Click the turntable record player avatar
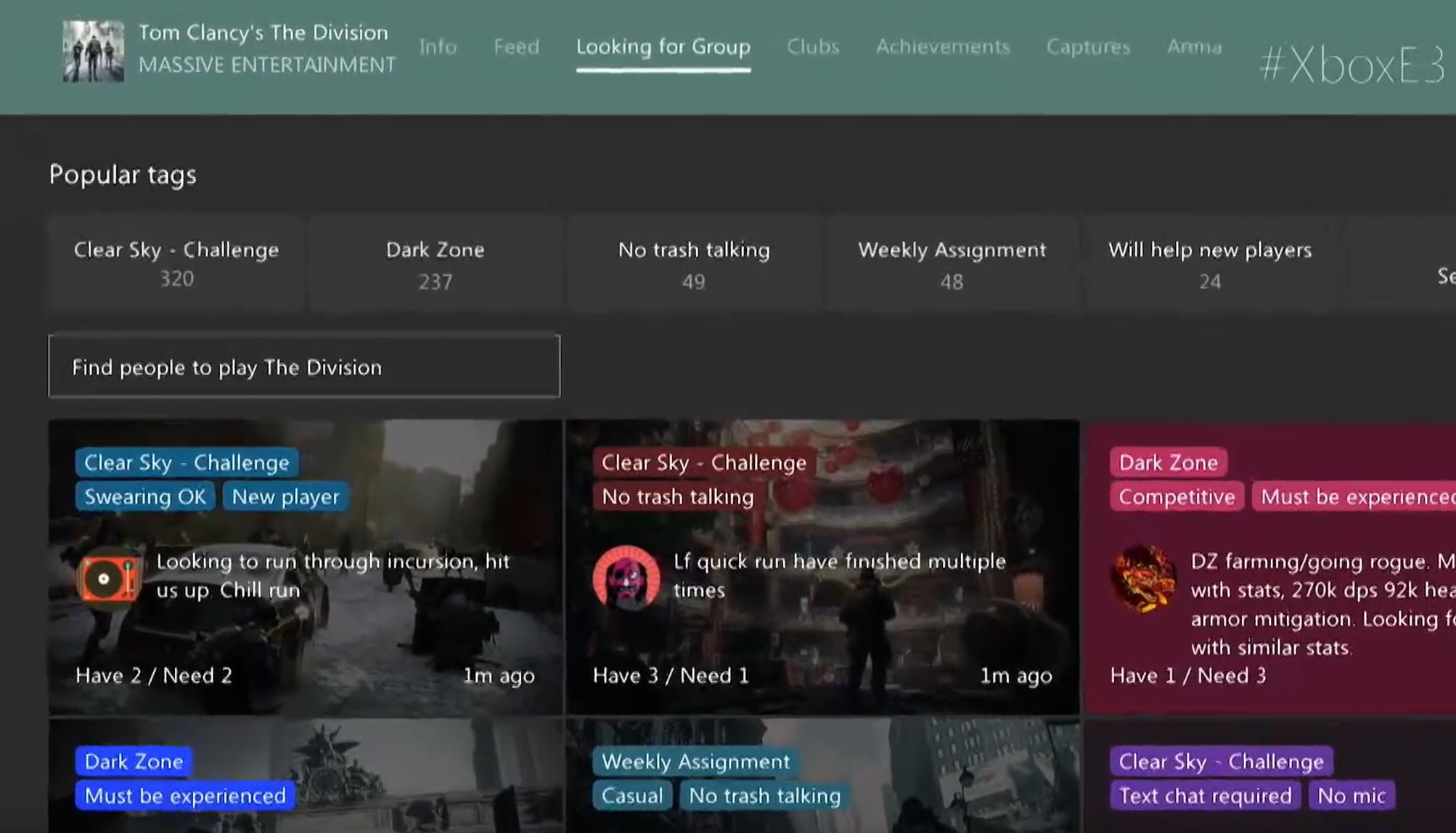Viewport: 1456px width, 833px height. click(x=107, y=578)
